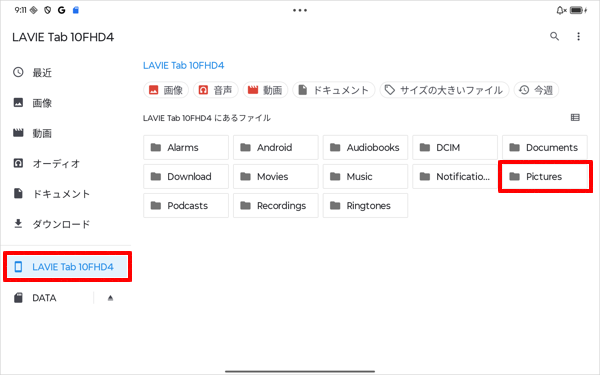Filter by ドキュメント chip
600x375 pixels.
pyautogui.click(x=334, y=90)
